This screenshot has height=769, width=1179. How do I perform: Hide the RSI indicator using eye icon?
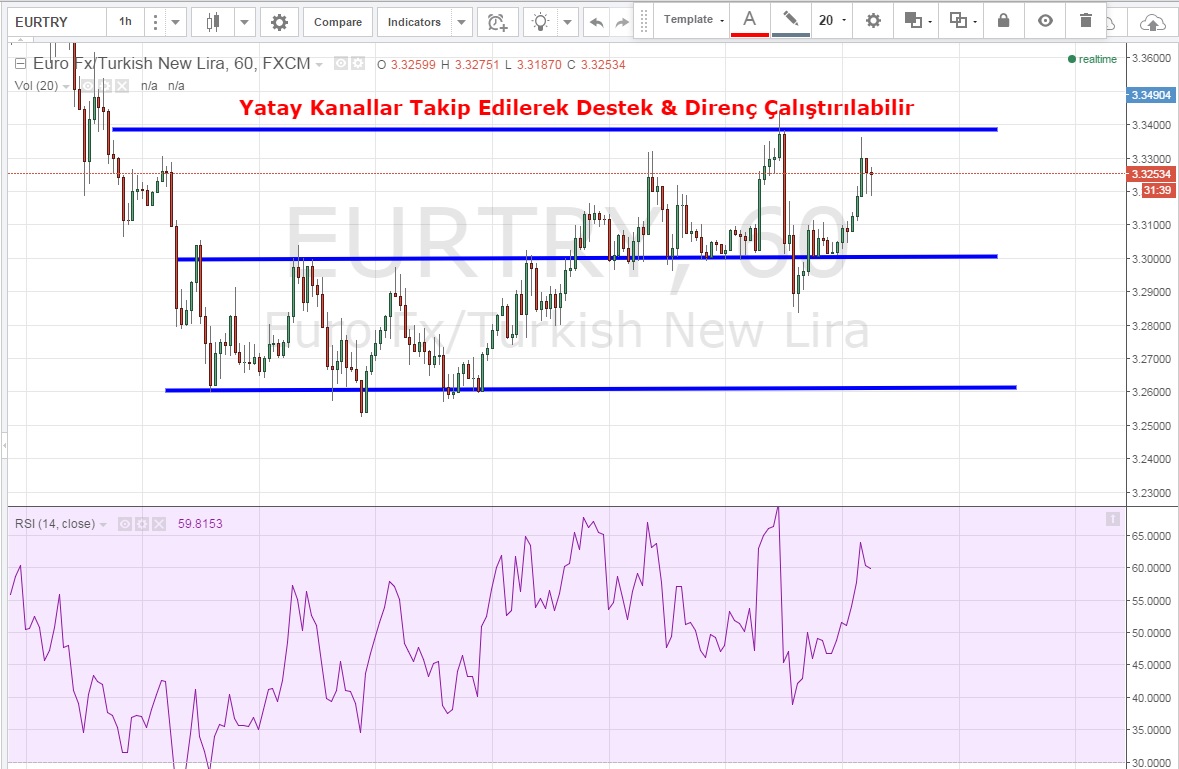click(x=125, y=523)
